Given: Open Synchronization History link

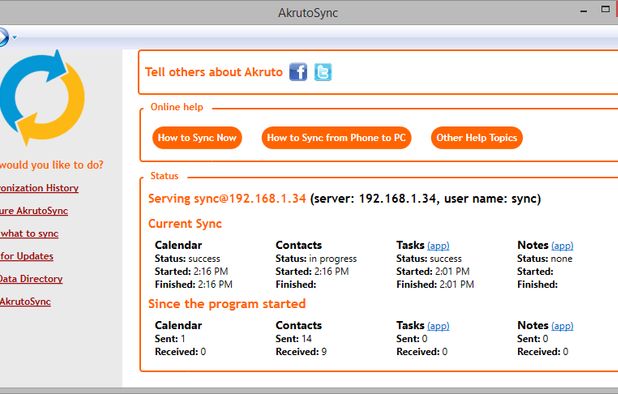Looking at the screenshot, I should [x=39, y=188].
